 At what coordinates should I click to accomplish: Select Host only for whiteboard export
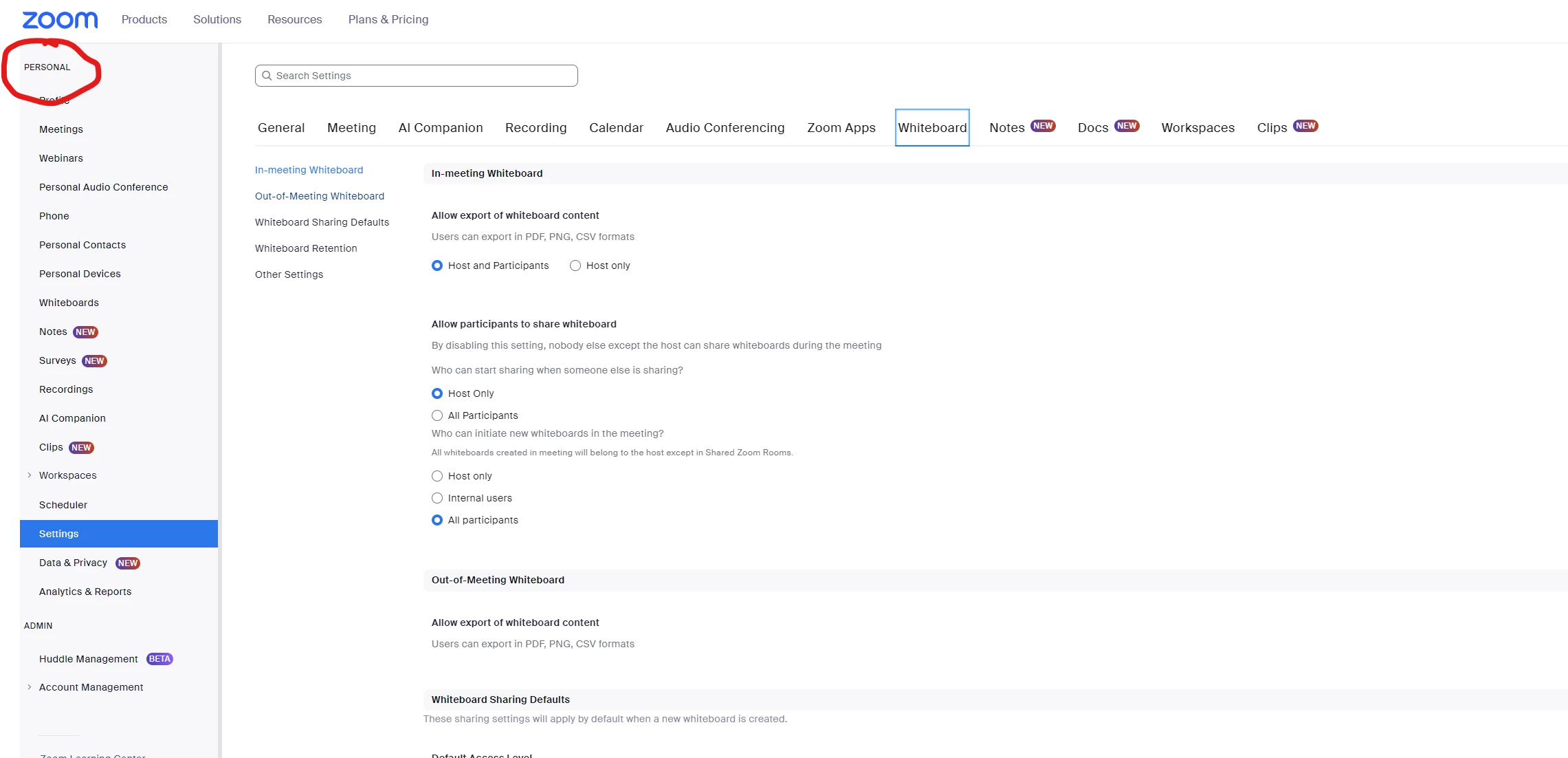click(x=575, y=266)
